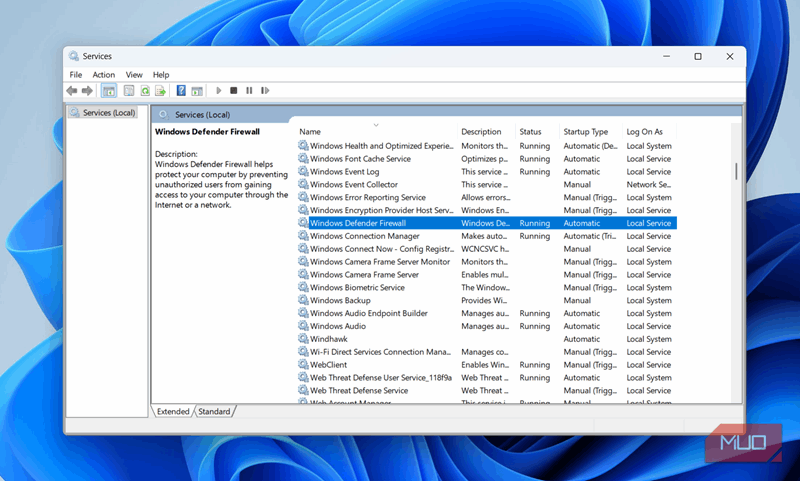Image resolution: width=800 pixels, height=481 pixels.
Task: Select Services (Local) in console tree
Action: [x=108, y=113]
